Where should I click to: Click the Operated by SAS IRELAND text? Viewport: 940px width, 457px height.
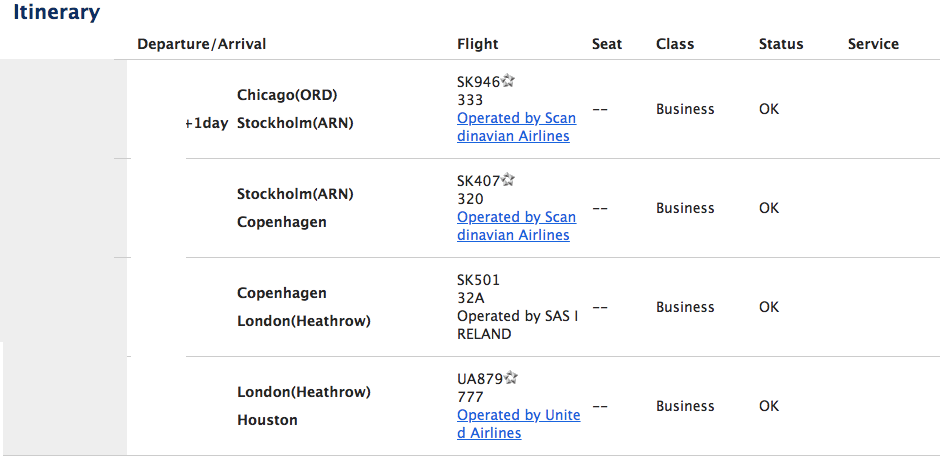(517, 325)
